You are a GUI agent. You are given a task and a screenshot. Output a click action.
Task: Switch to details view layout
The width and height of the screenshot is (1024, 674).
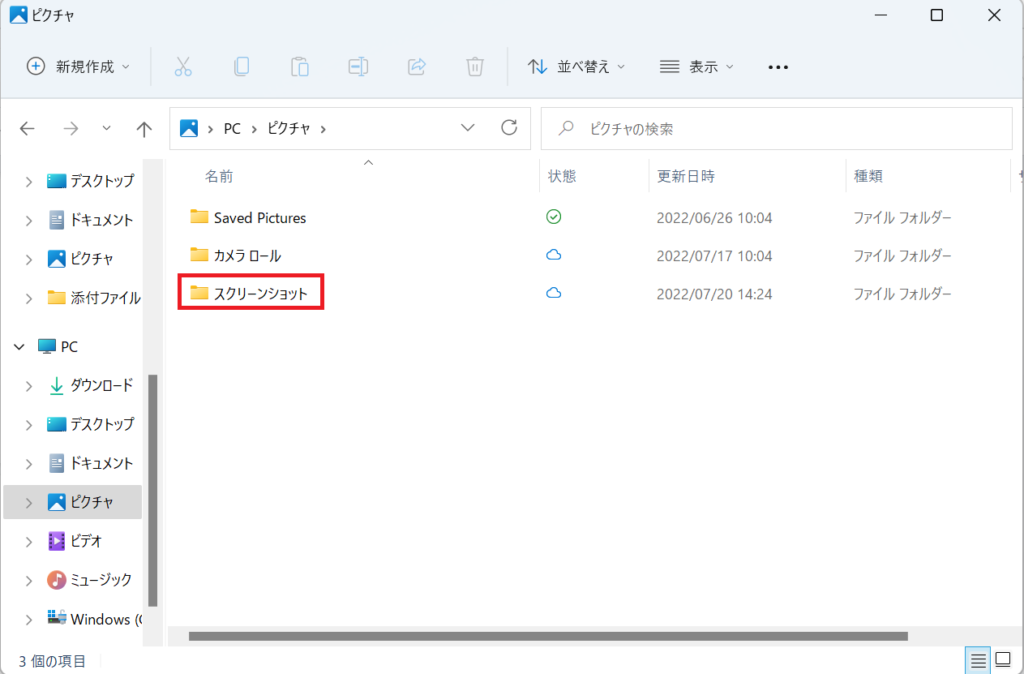coord(977,660)
